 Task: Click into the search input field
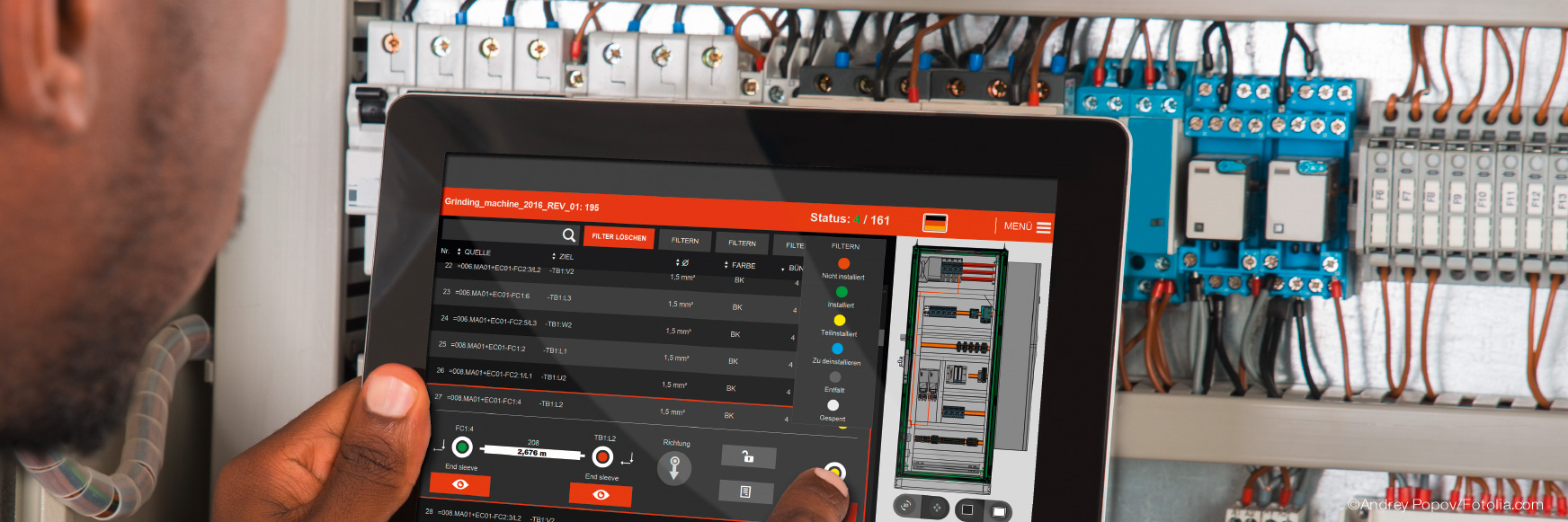[x=509, y=233]
